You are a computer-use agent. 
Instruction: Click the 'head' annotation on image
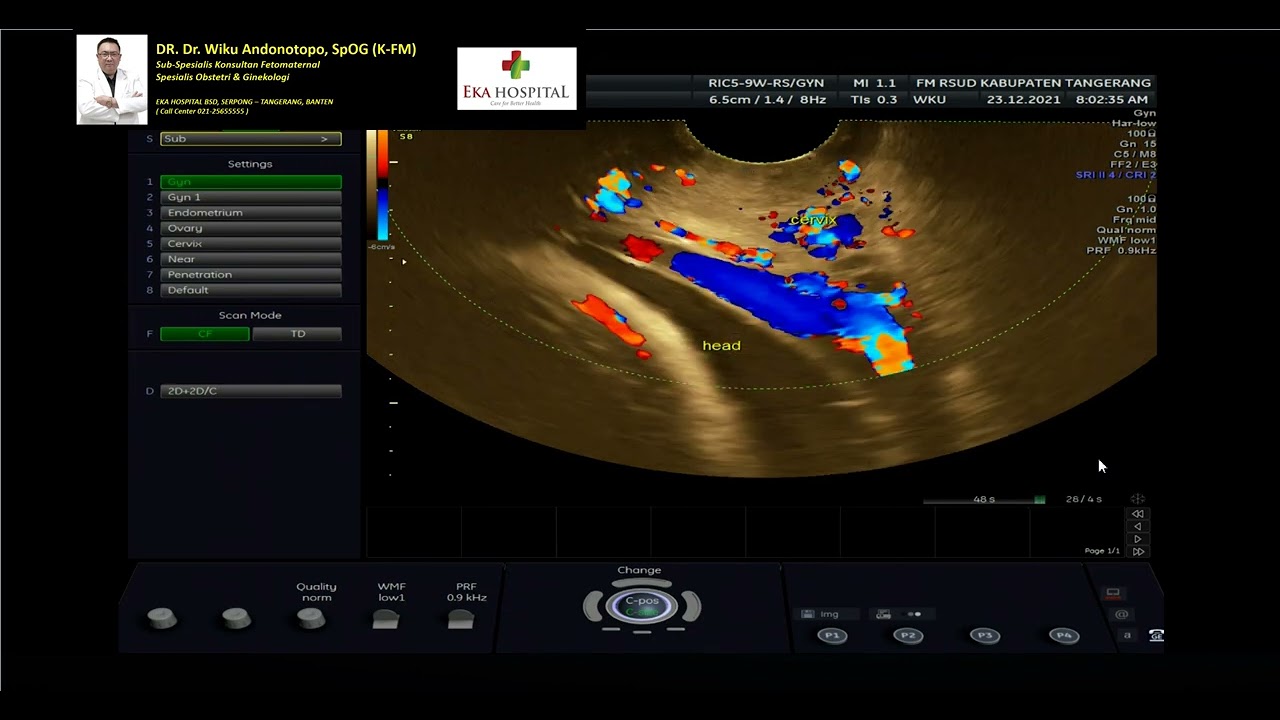coord(721,346)
